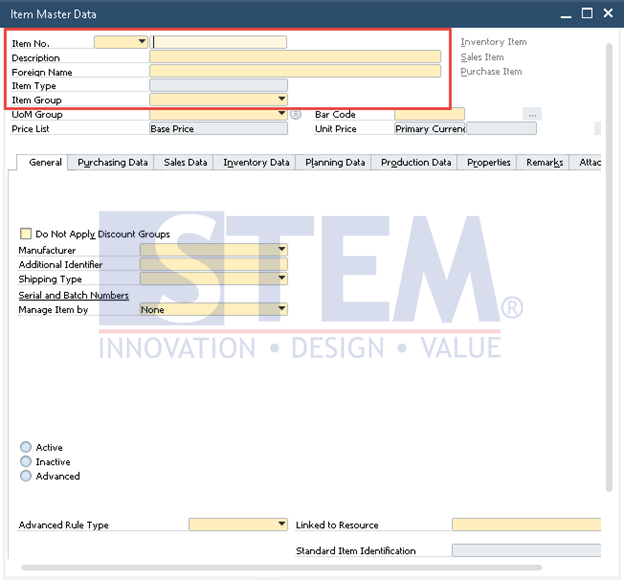Expand the Manufacturer dropdown

click(x=214, y=250)
